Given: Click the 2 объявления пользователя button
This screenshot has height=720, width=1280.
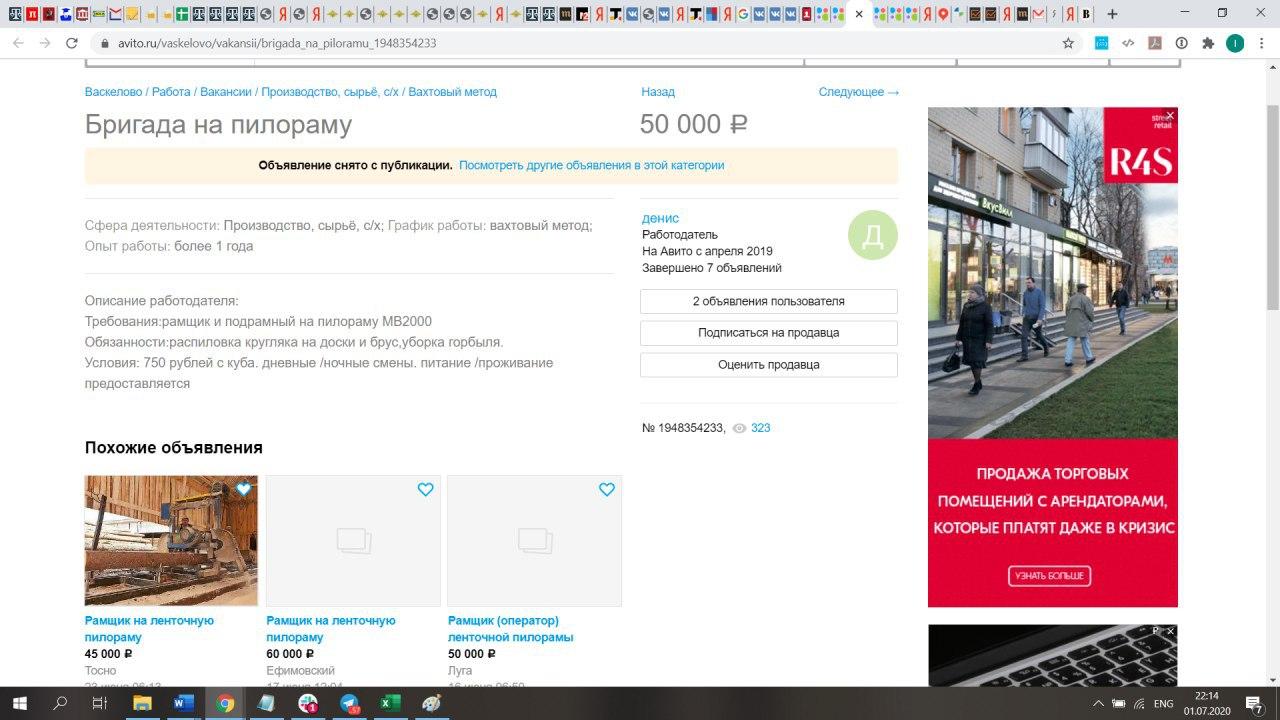Looking at the screenshot, I should (768, 301).
